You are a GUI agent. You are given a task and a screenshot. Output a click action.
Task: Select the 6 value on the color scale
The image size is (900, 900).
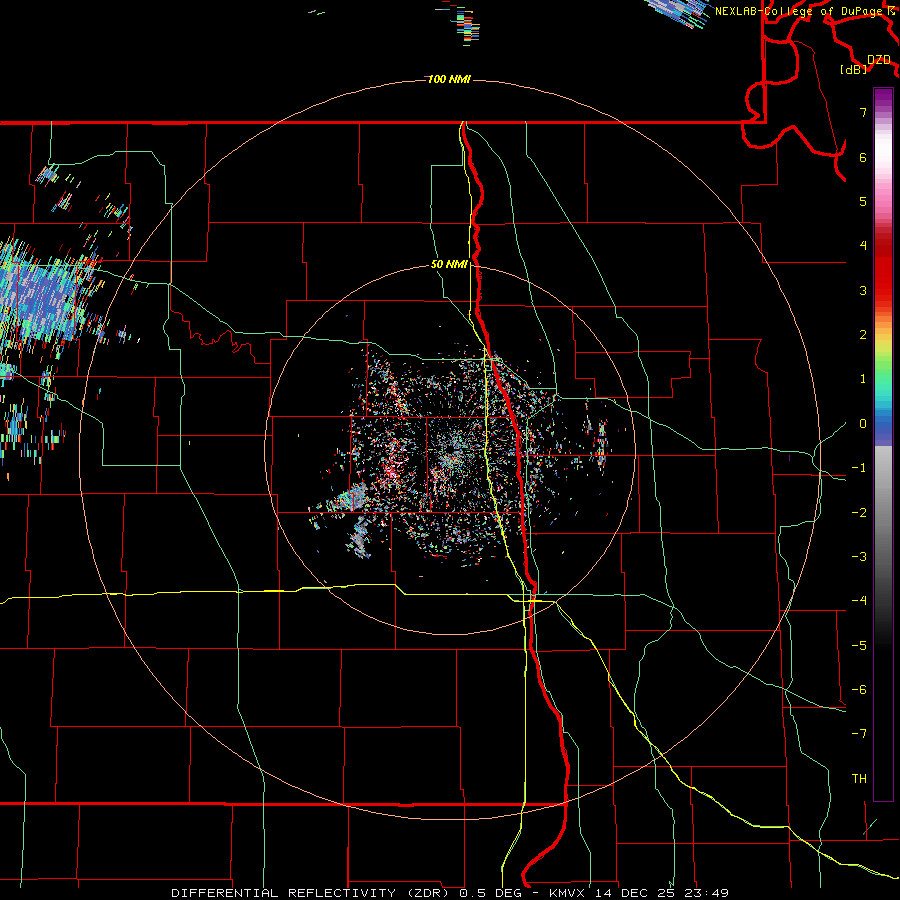point(863,157)
